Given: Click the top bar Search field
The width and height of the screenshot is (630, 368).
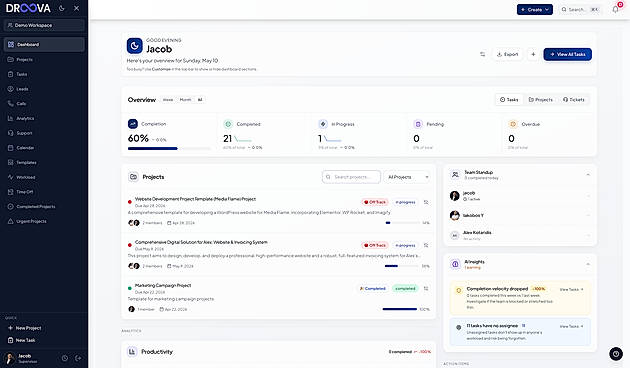Looking at the screenshot, I should 580,10.
